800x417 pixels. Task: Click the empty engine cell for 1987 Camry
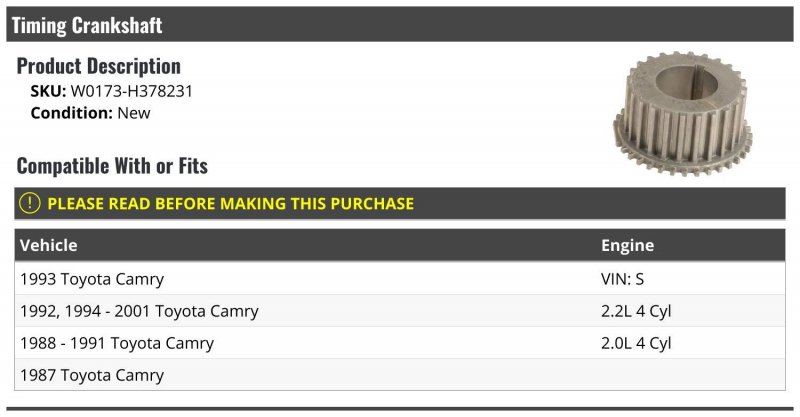click(x=690, y=375)
